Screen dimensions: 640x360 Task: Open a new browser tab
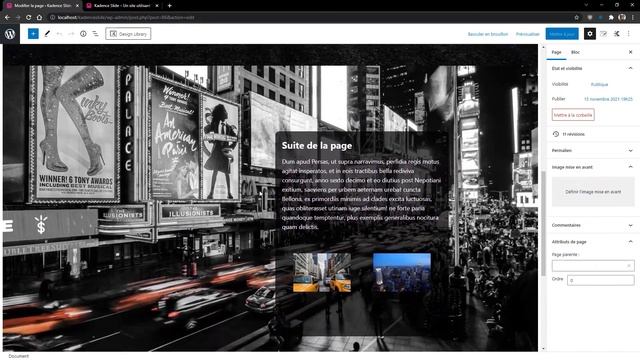point(169,6)
